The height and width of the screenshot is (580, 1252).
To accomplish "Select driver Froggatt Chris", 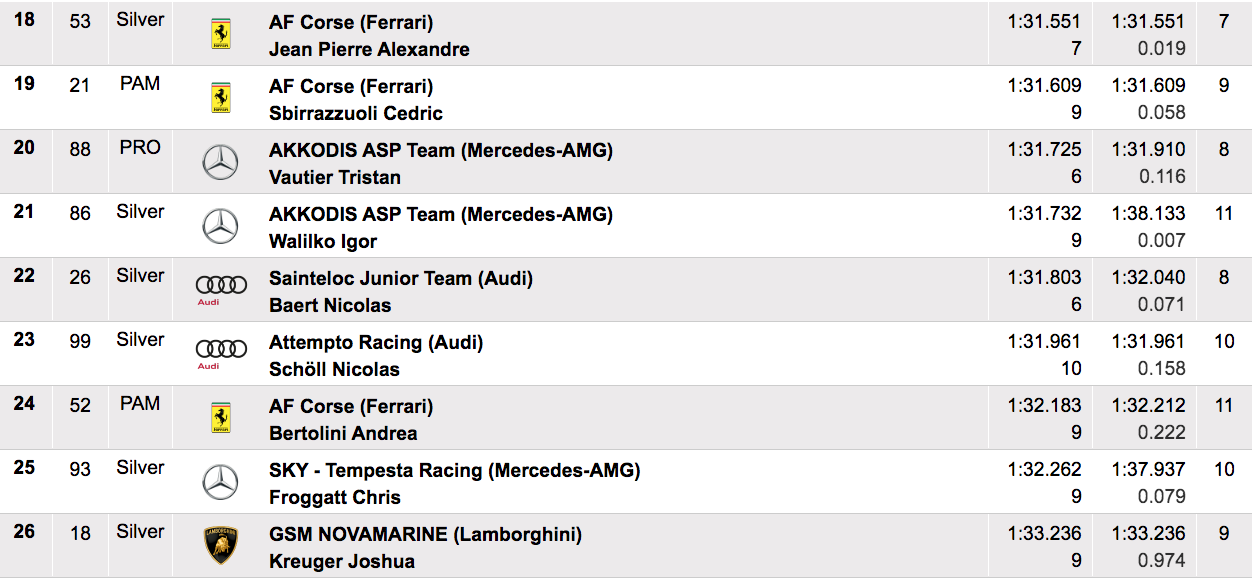I will point(335,497).
